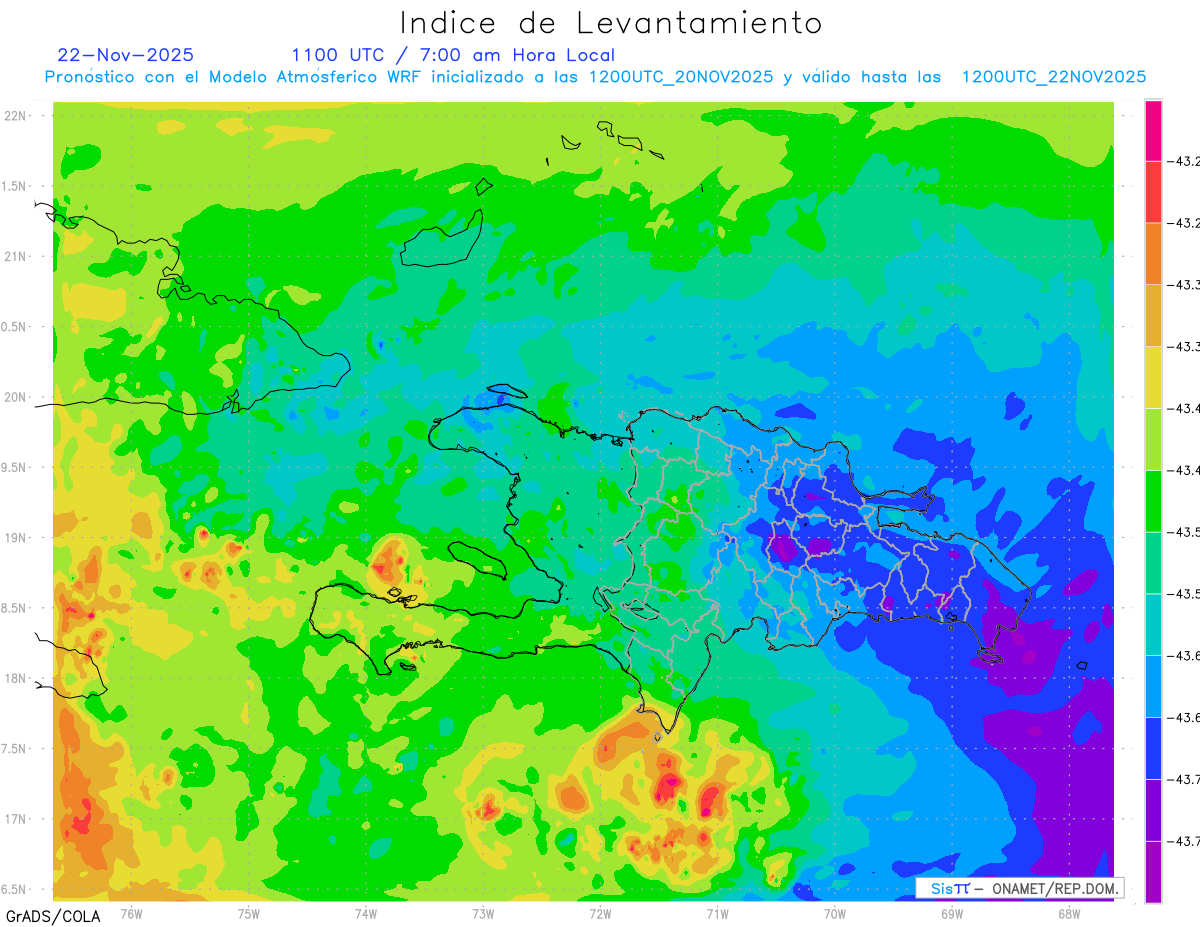Pick the '71W' longitude label
This screenshot has width=1200, height=927.
tap(717, 914)
